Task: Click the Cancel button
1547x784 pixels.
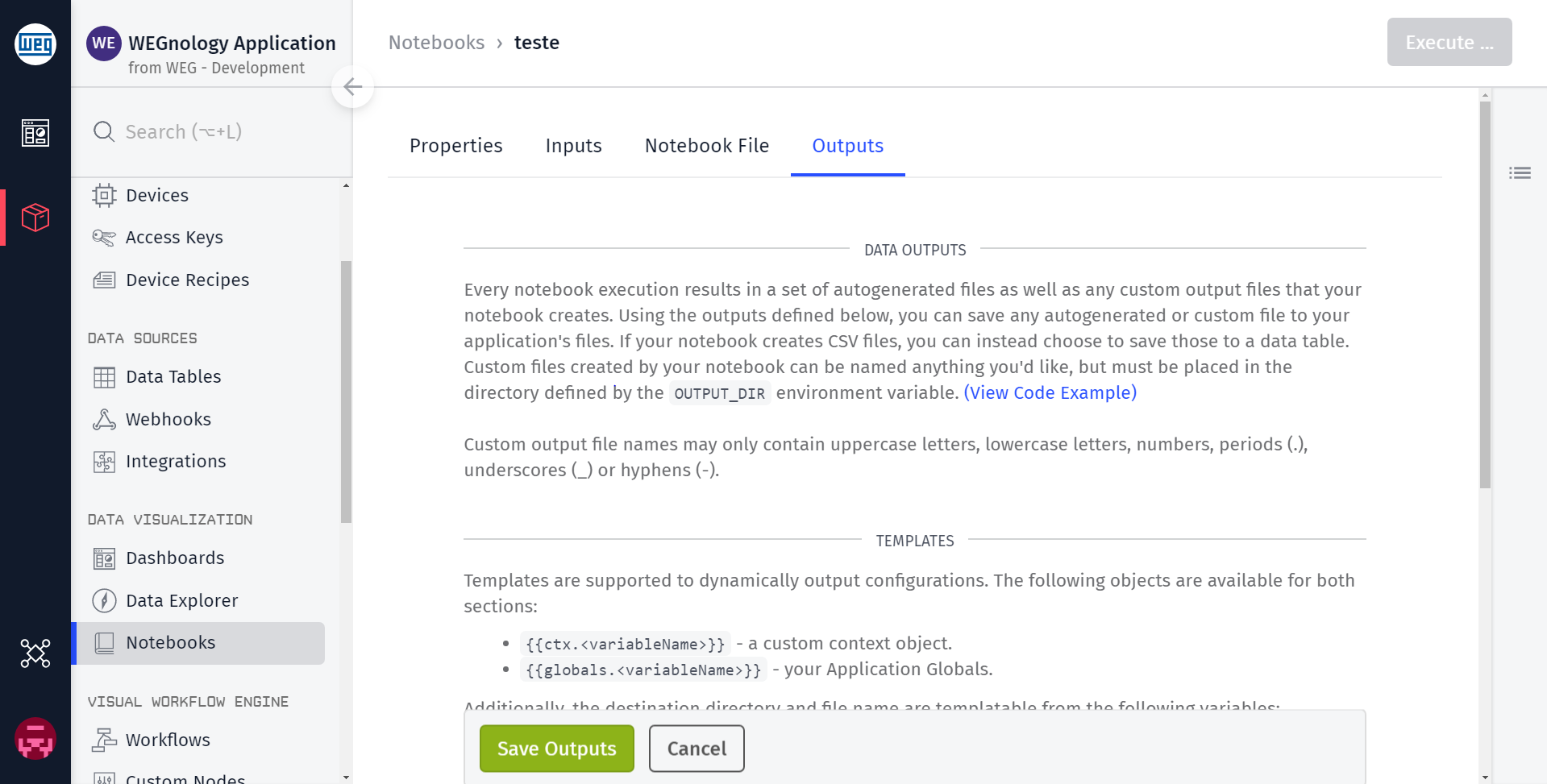Action: (x=697, y=749)
